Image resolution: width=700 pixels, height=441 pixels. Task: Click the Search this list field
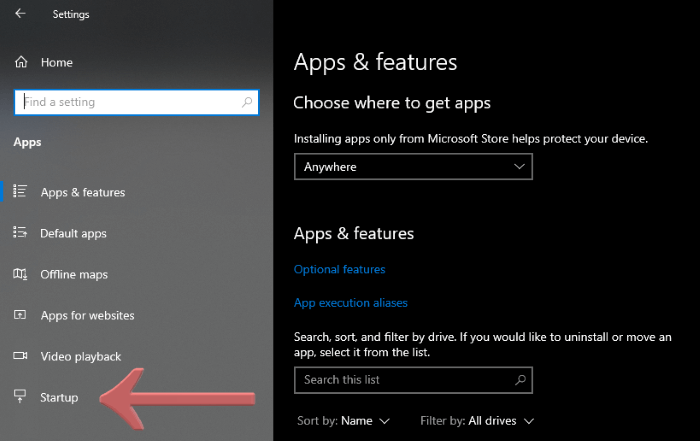tap(413, 380)
